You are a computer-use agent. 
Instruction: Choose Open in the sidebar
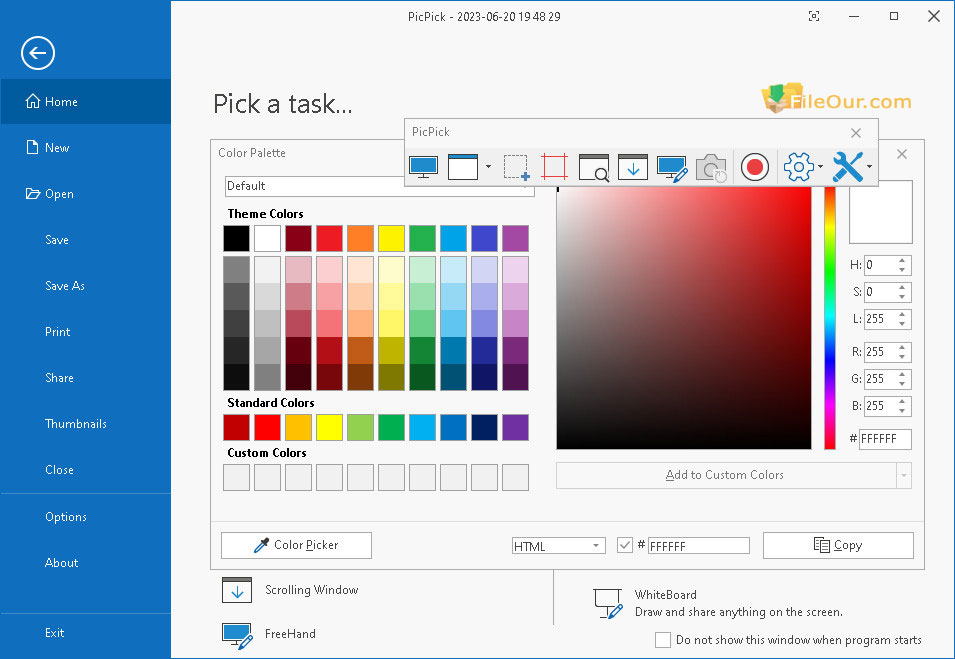point(86,194)
